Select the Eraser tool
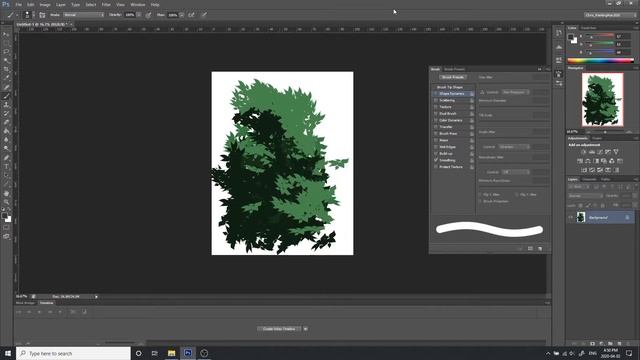 click(6, 122)
